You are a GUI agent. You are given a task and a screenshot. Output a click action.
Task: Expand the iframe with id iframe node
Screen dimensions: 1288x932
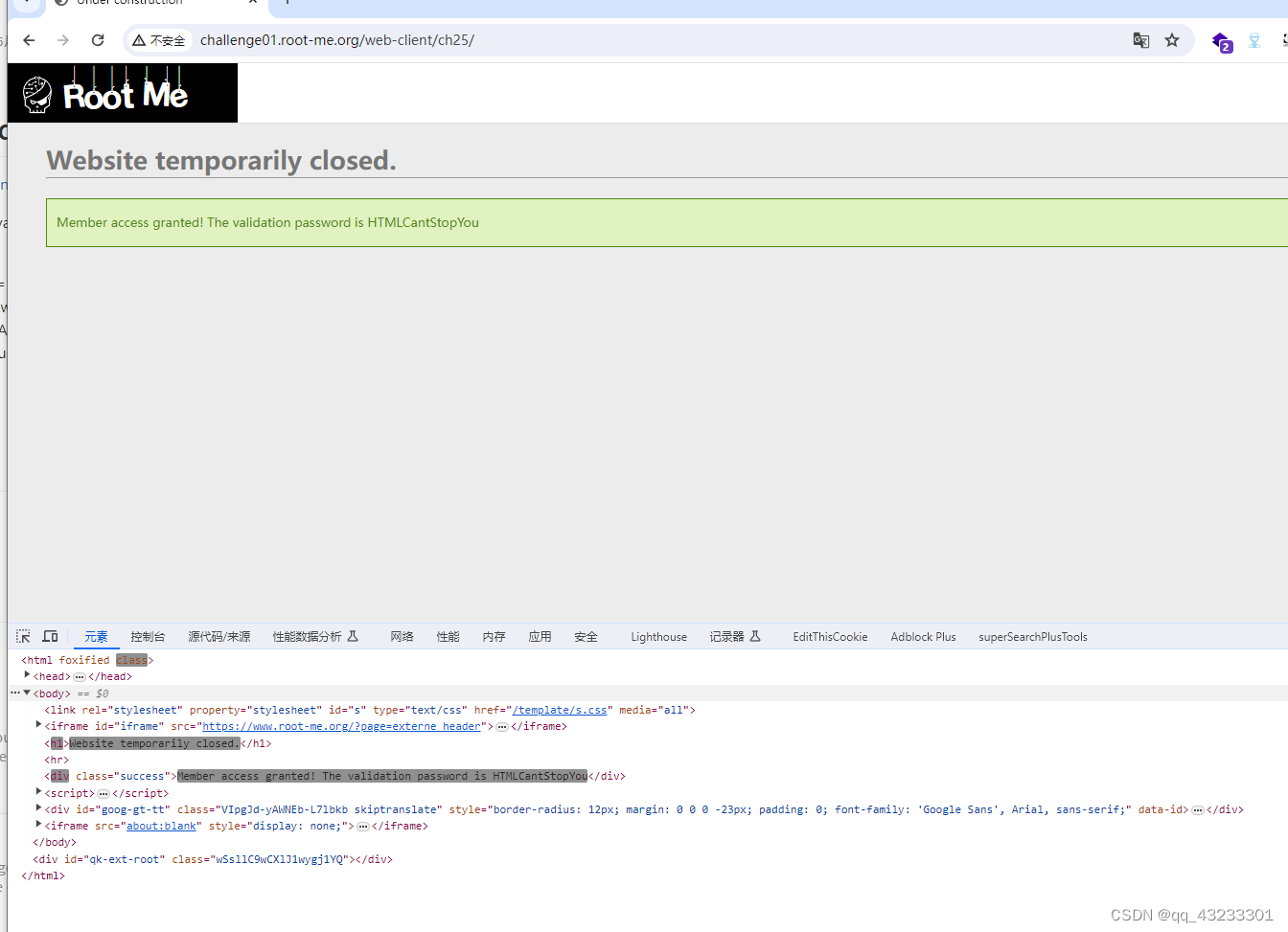coord(39,725)
